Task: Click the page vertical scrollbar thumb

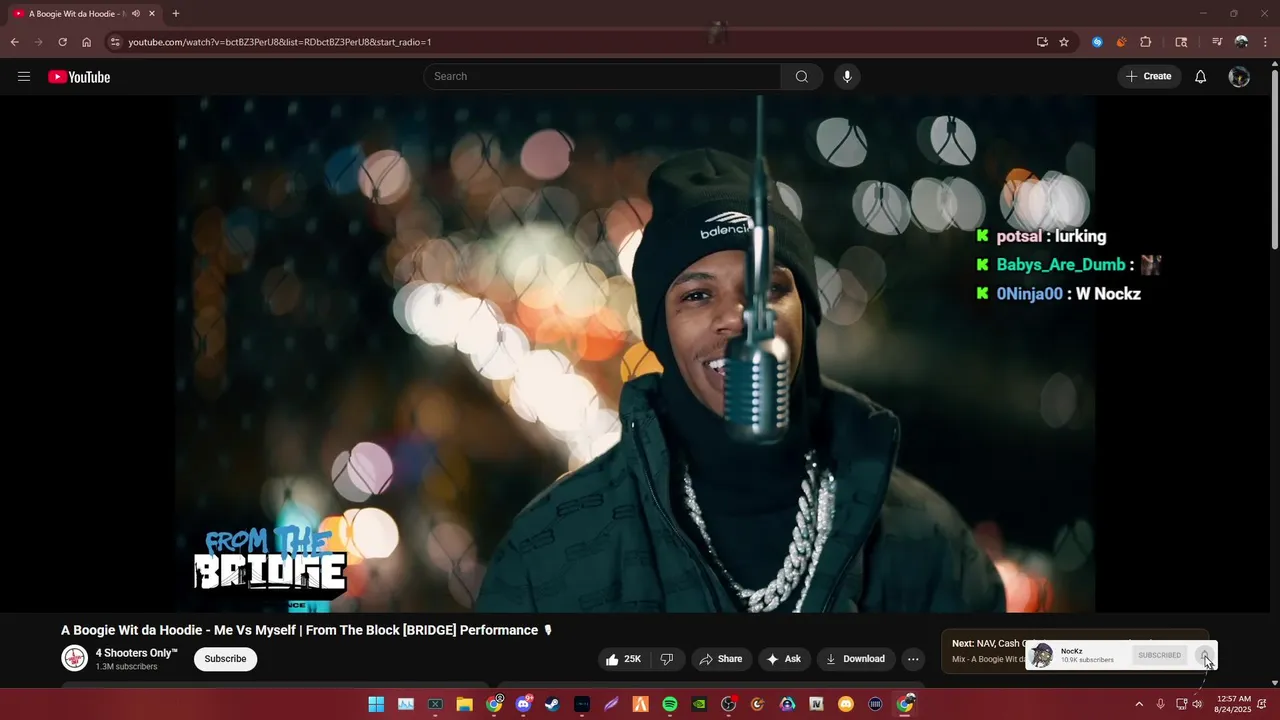Action: 1275,160
